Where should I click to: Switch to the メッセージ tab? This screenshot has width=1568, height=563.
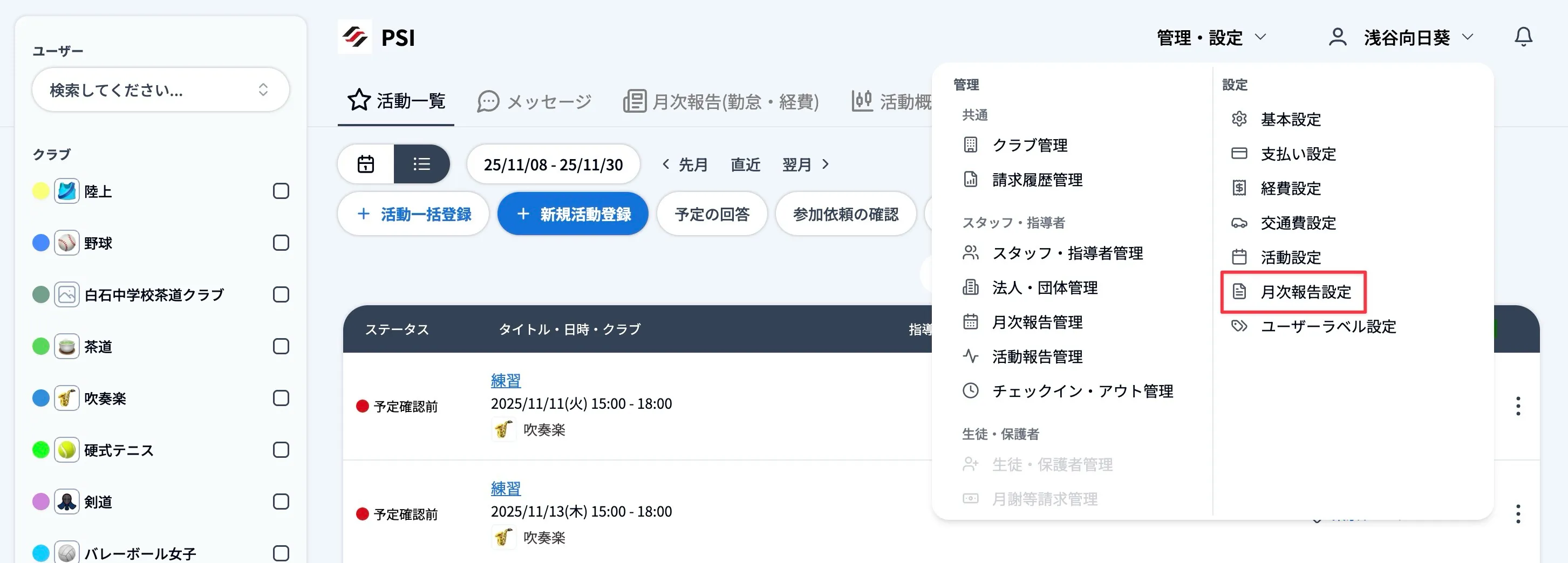[x=534, y=101]
